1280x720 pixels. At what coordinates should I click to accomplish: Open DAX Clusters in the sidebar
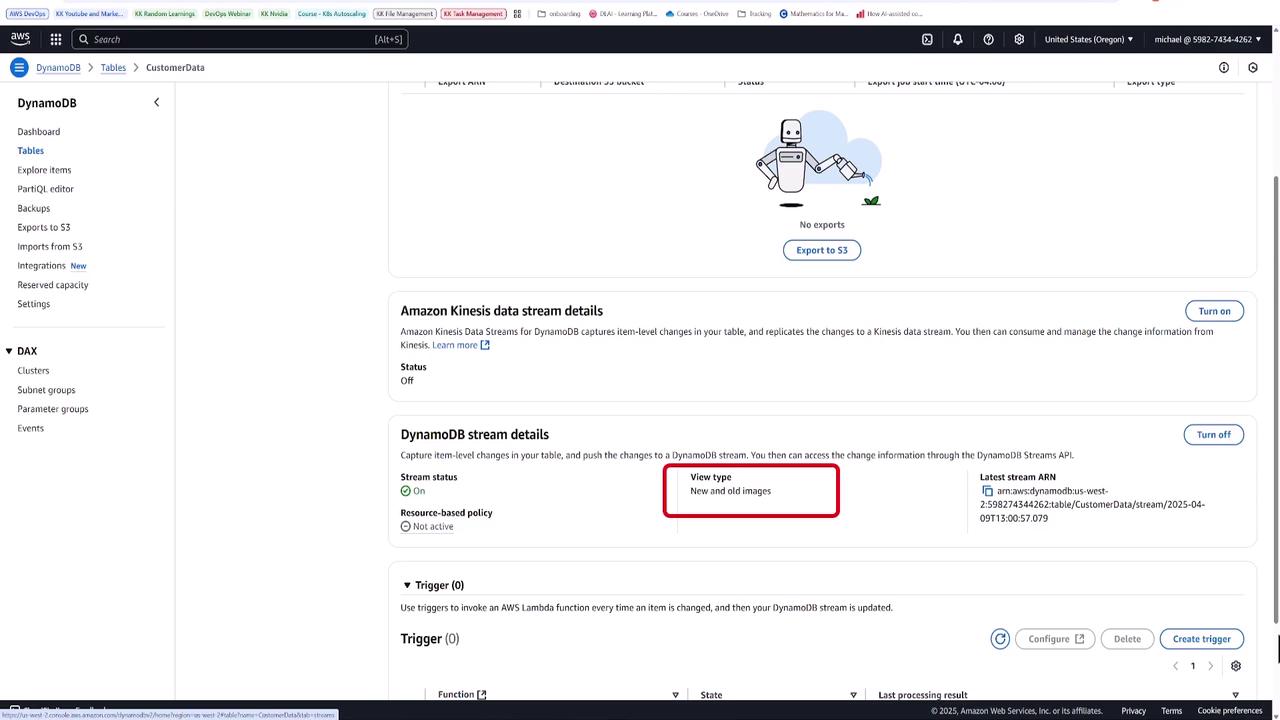click(x=33, y=371)
